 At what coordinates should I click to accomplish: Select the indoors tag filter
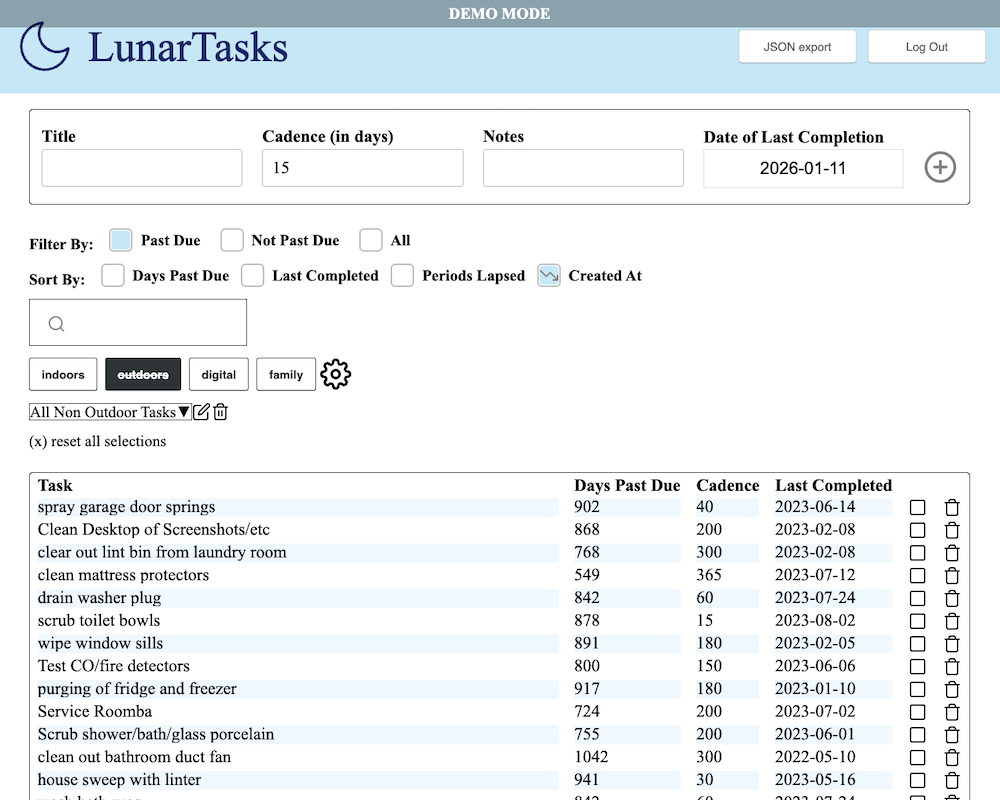click(x=63, y=374)
